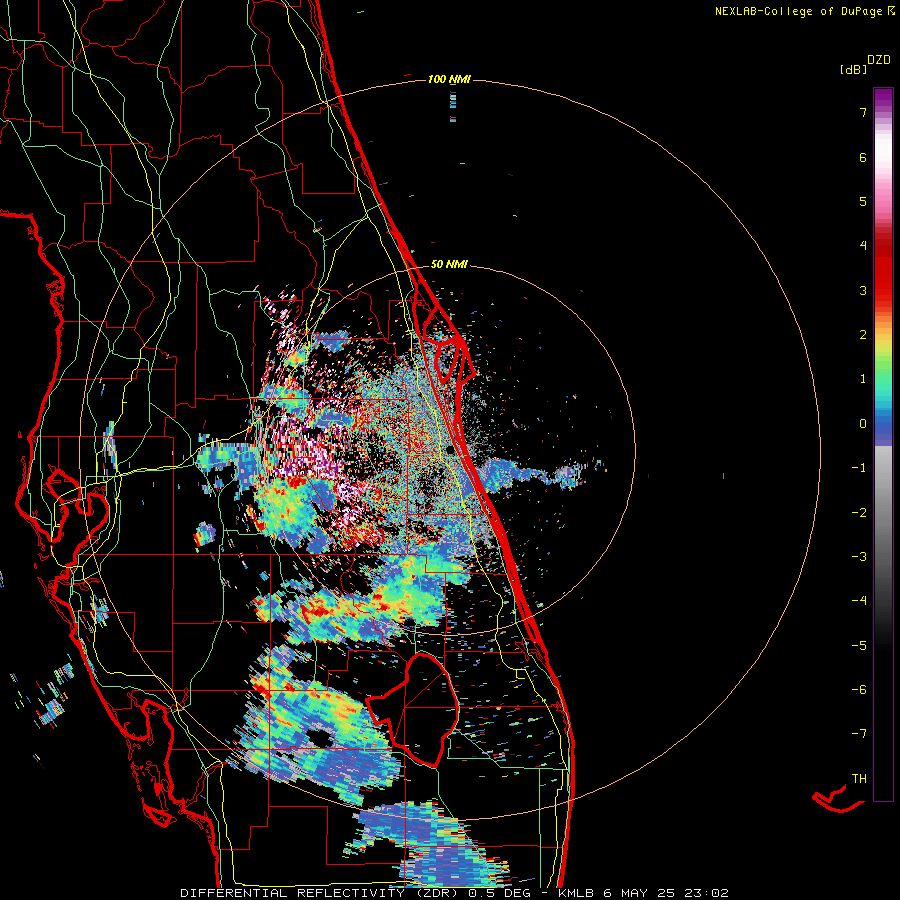
Task: Click the 23:02 timestamp in caption
Action: pyautogui.click(x=709, y=893)
